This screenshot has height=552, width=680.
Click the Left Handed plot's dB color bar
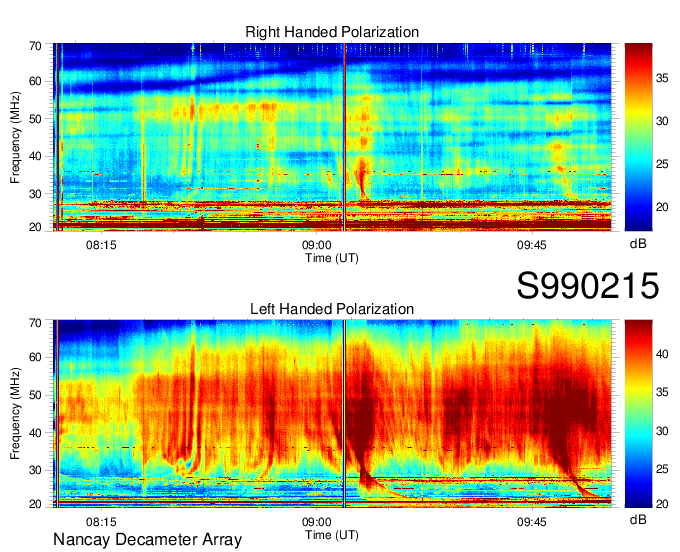[638, 414]
